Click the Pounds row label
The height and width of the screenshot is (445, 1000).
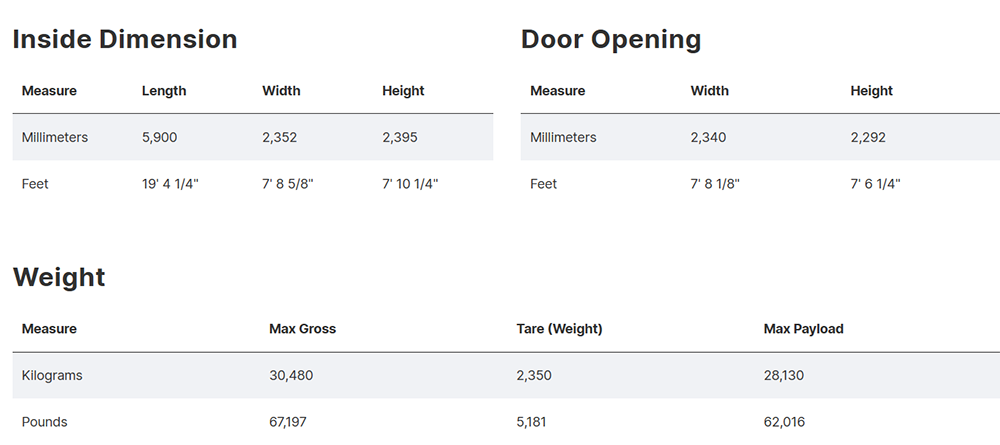point(45,422)
